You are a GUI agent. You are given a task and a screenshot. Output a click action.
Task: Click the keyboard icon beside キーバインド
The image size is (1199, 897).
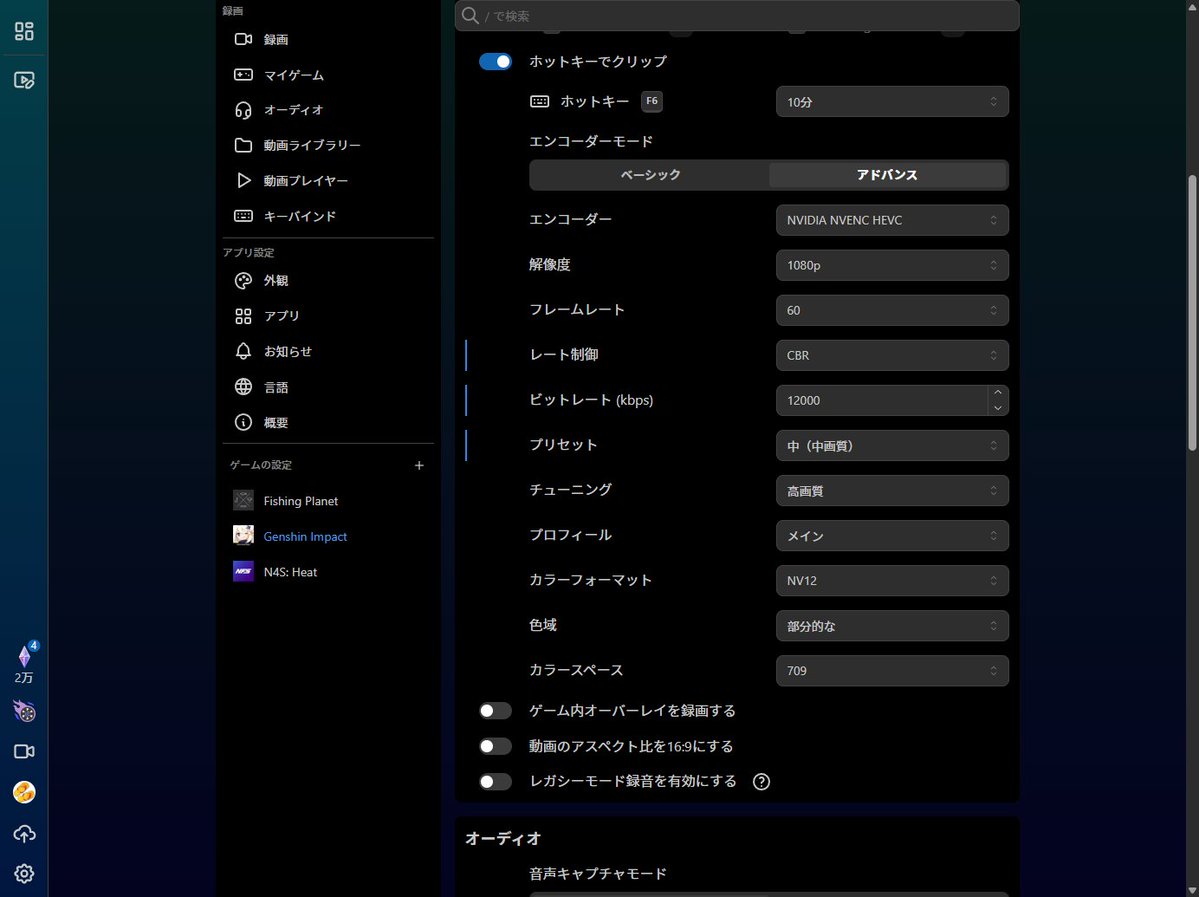243,216
